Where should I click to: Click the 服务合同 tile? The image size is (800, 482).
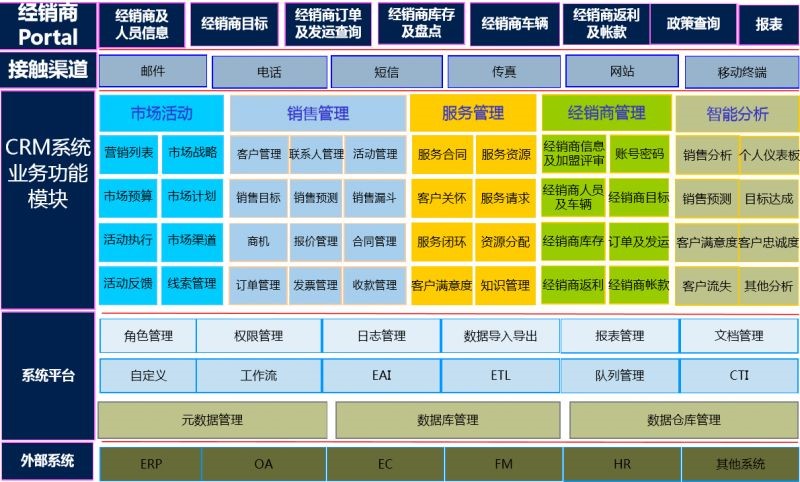441,155
